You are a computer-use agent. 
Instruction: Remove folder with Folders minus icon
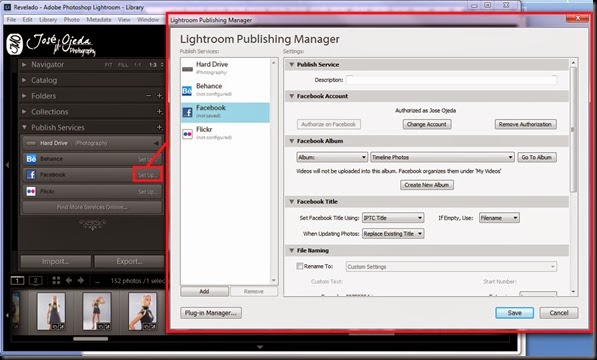point(149,96)
